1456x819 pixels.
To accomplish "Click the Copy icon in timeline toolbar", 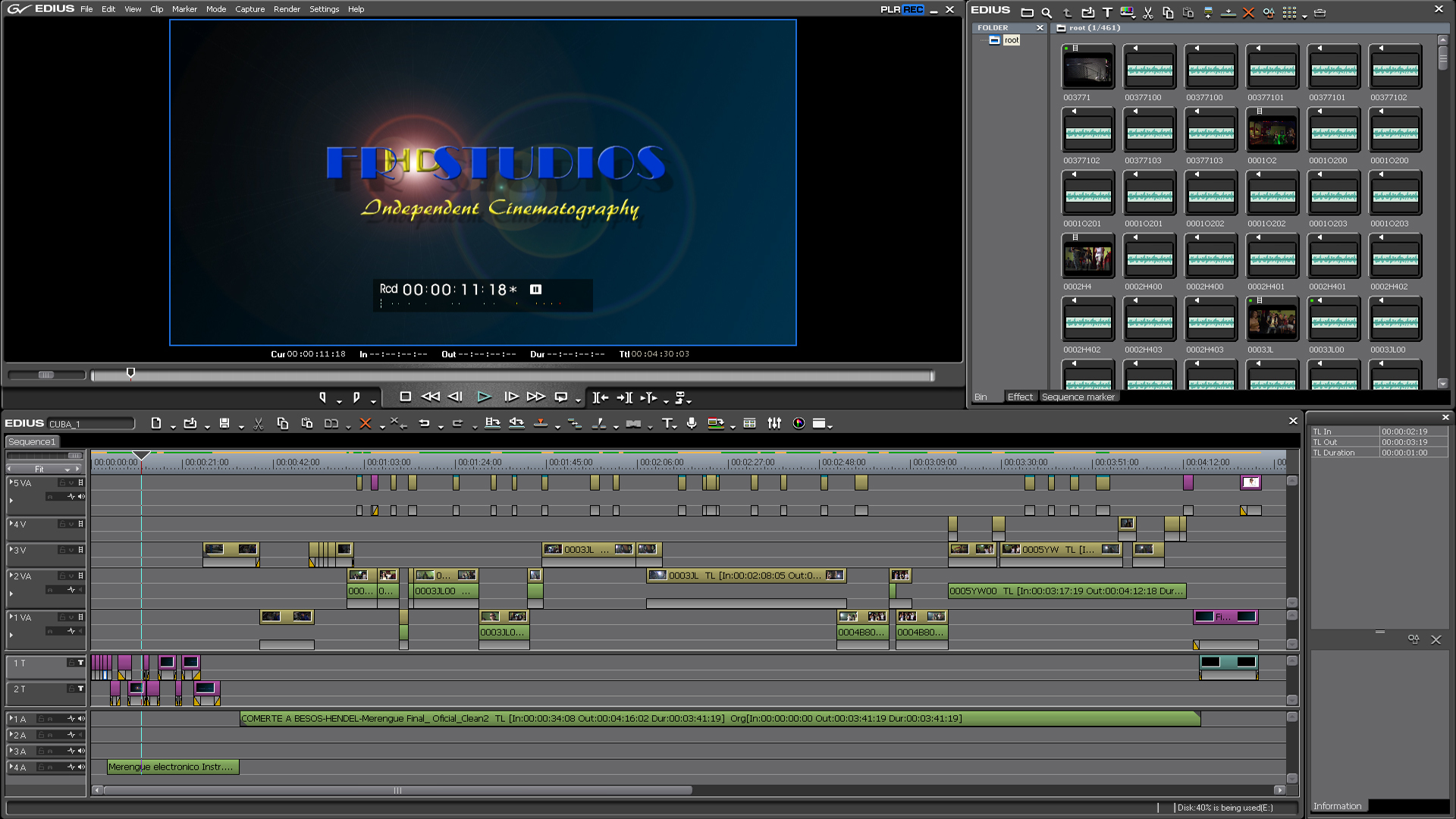I will [283, 423].
